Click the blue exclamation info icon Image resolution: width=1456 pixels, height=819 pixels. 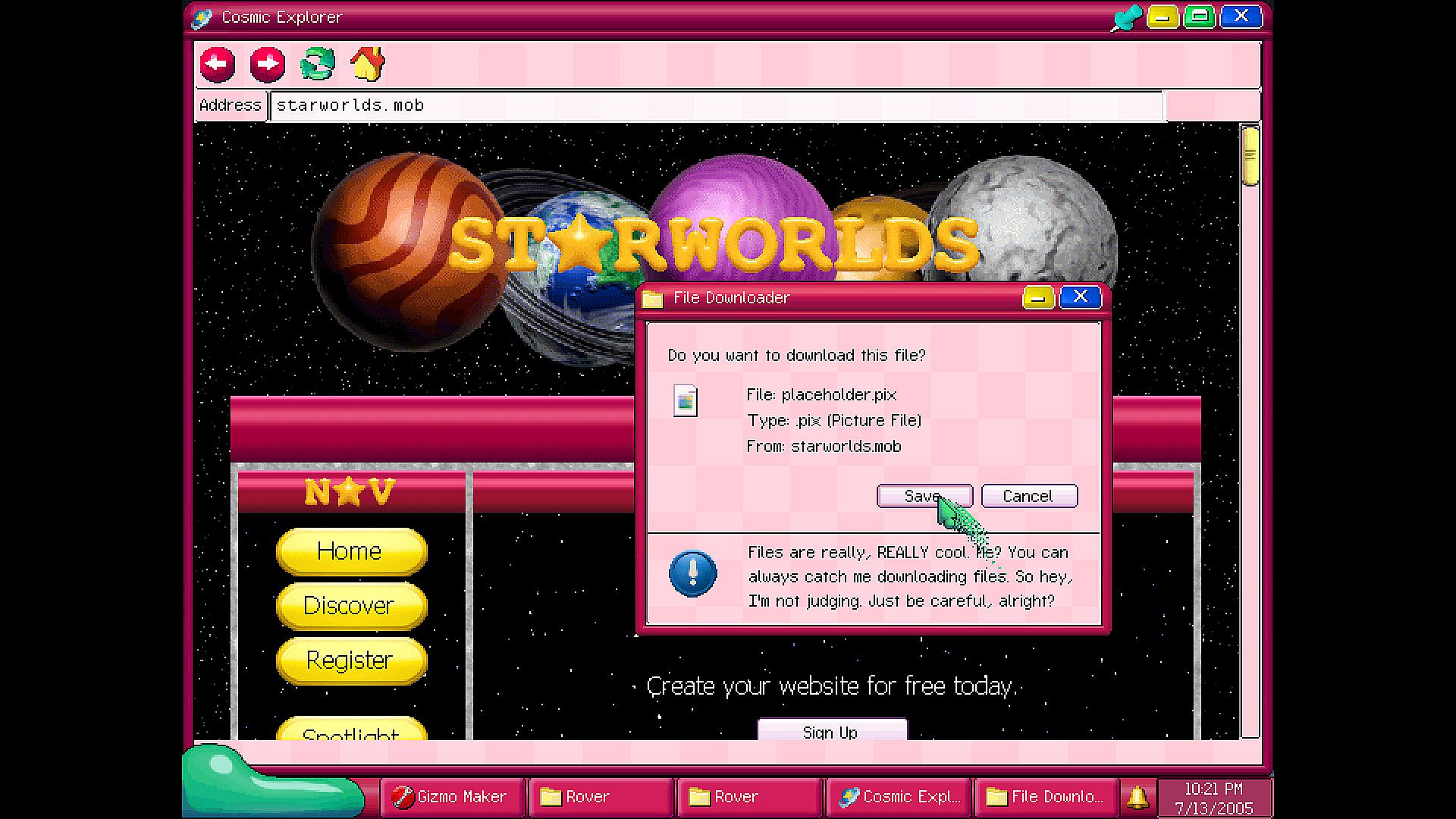pos(692,574)
